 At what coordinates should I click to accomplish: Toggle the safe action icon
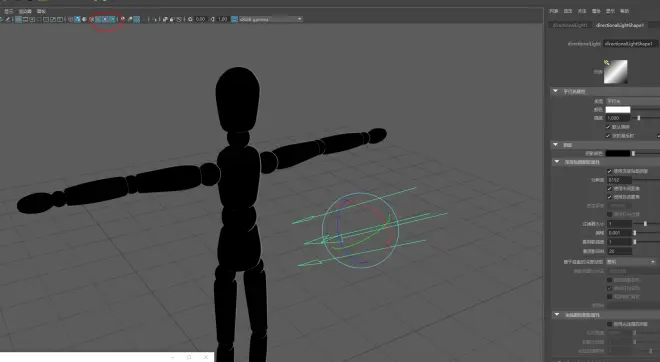click(x=52, y=19)
